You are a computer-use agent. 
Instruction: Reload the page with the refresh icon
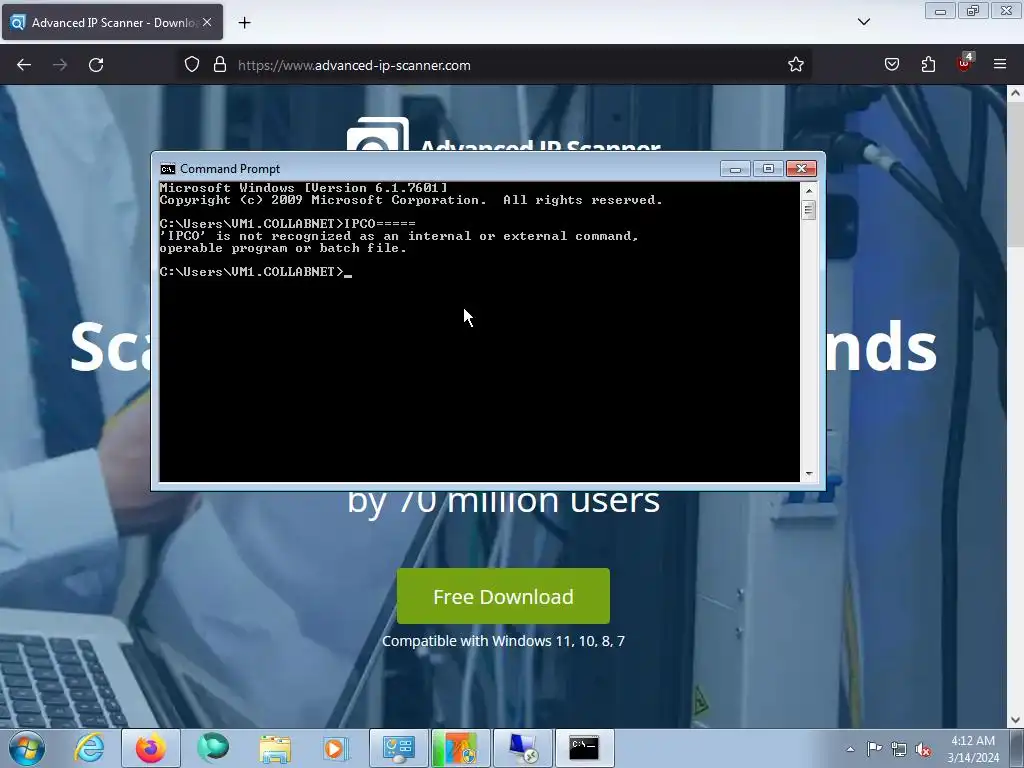[96, 65]
